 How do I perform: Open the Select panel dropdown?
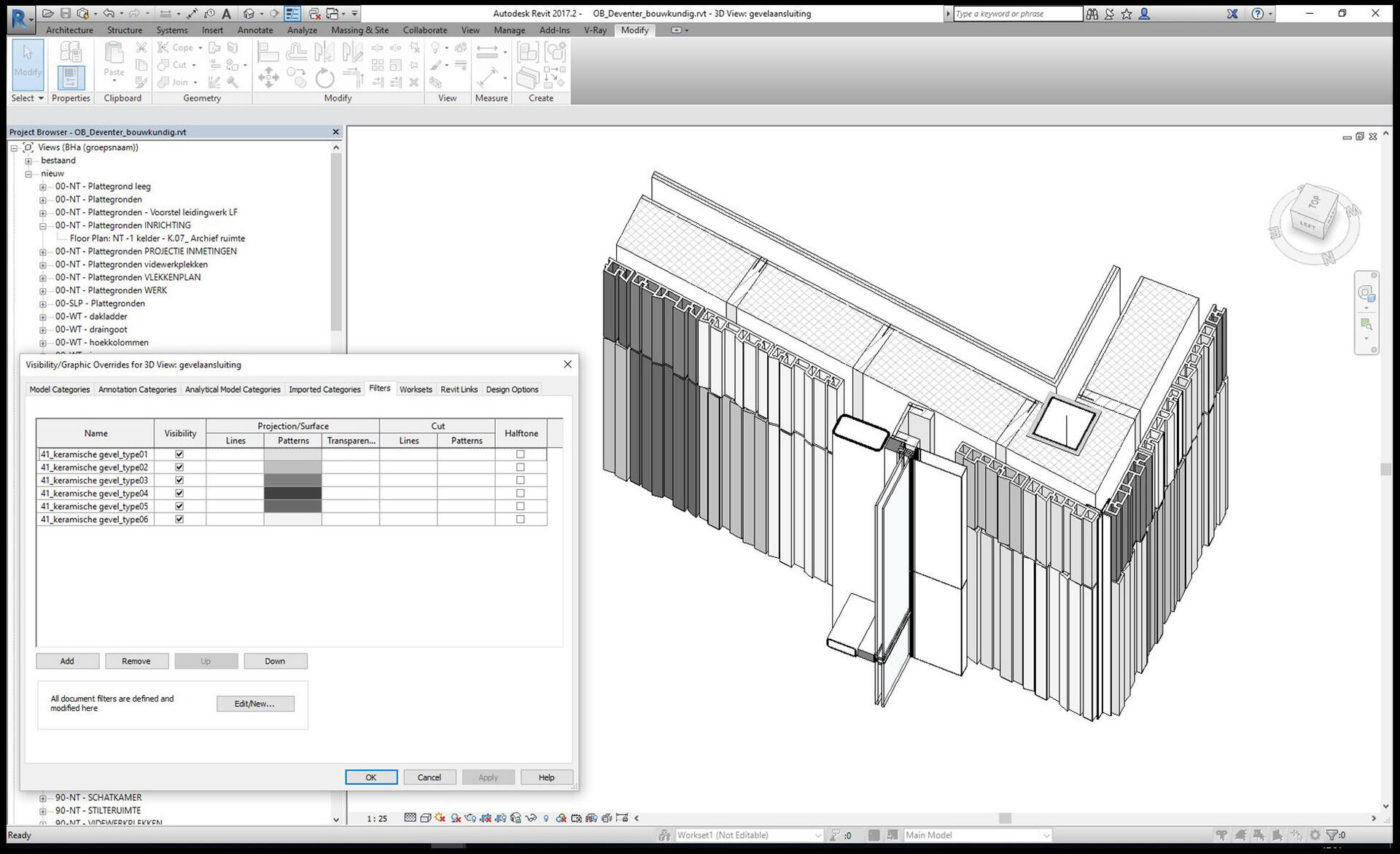coord(28,98)
